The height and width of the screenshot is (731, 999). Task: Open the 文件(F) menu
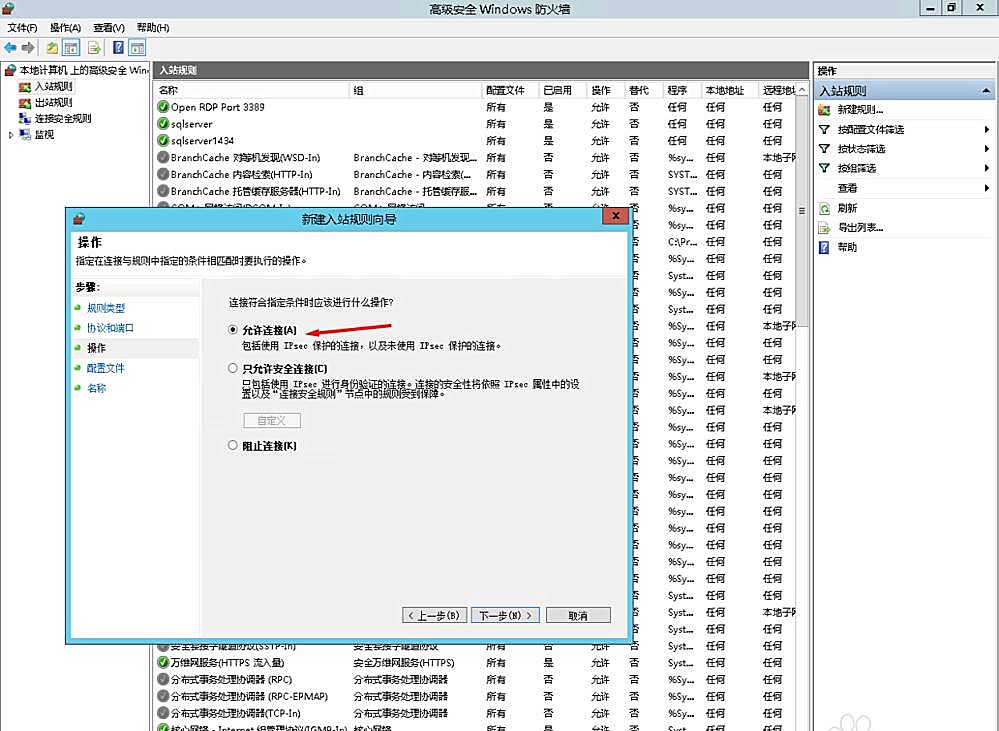22,27
